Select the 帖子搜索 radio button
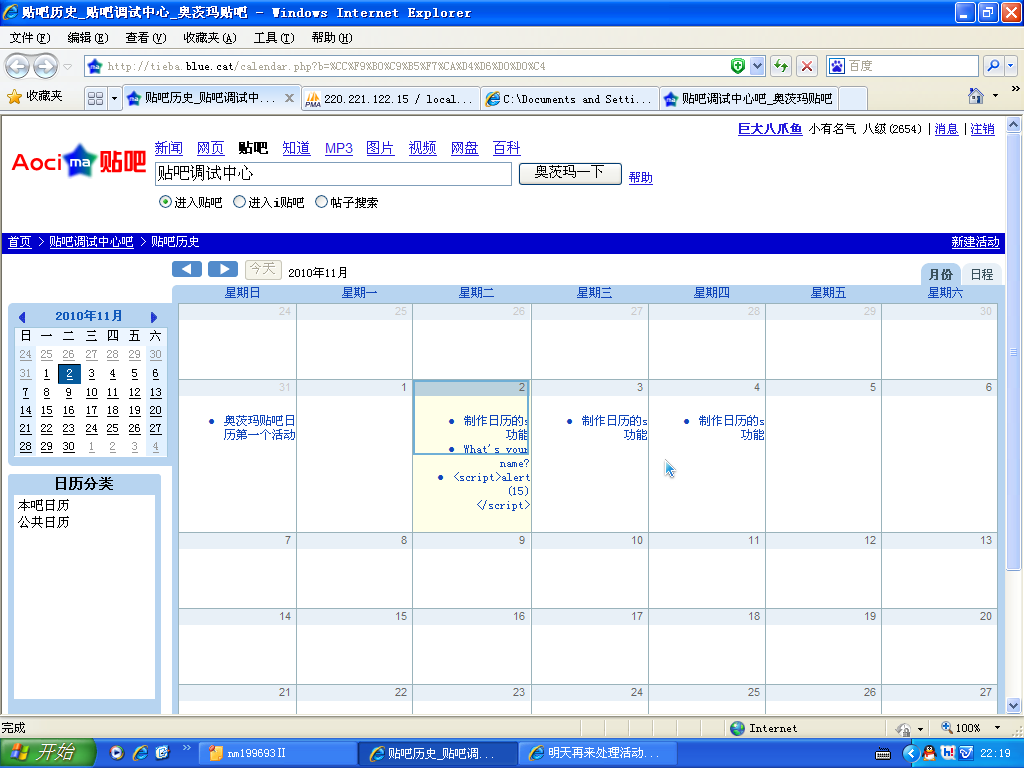Image resolution: width=1024 pixels, height=768 pixels. click(x=321, y=202)
